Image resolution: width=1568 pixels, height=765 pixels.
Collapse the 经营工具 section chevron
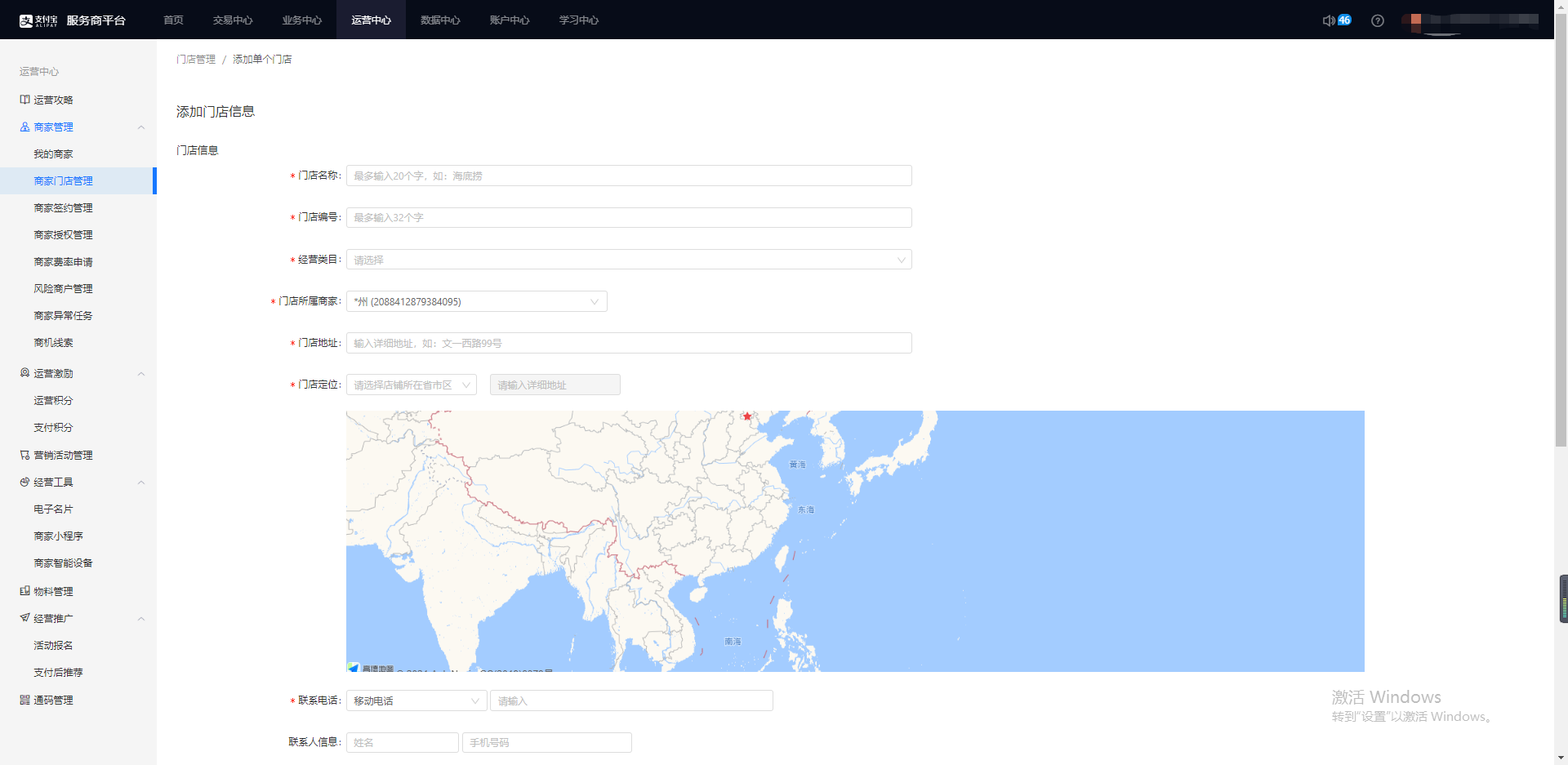(x=141, y=483)
